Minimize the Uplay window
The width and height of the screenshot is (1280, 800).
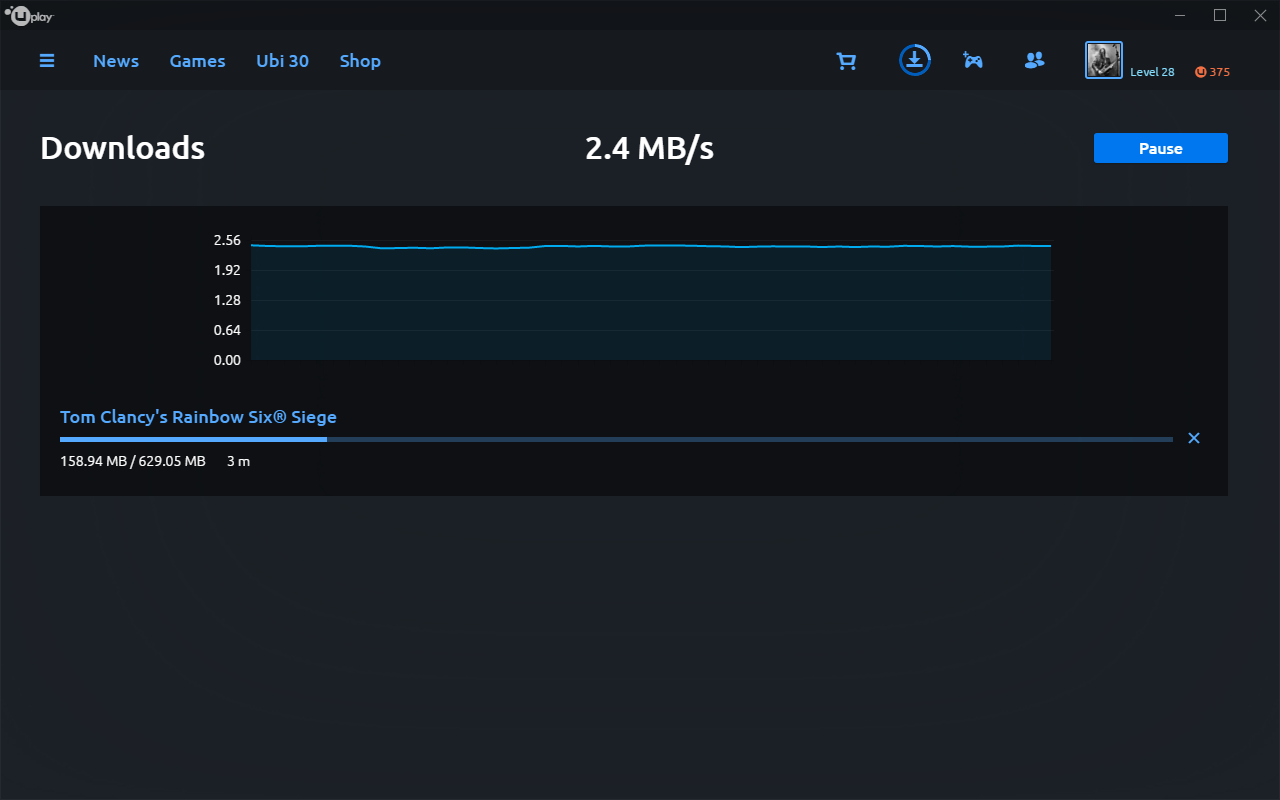1182,15
